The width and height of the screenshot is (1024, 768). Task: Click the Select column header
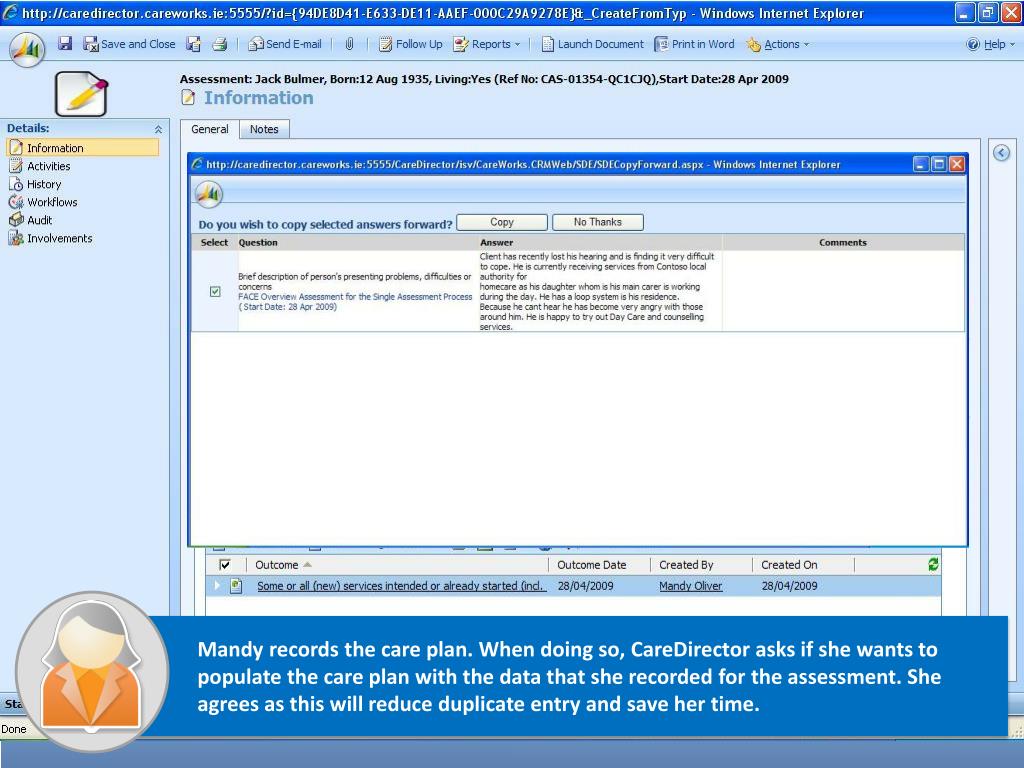[214, 242]
